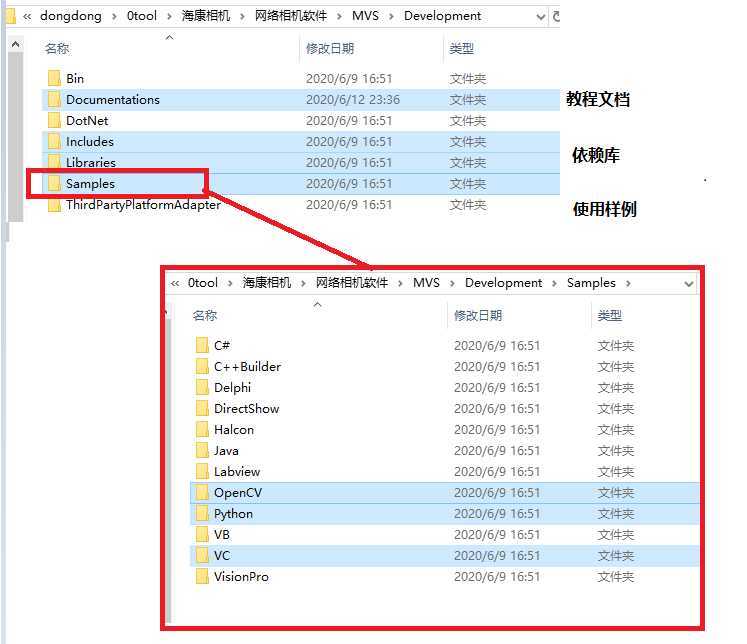
Task: Click the Samples window navigation scrollbar
Action: [x=168, y=469]
